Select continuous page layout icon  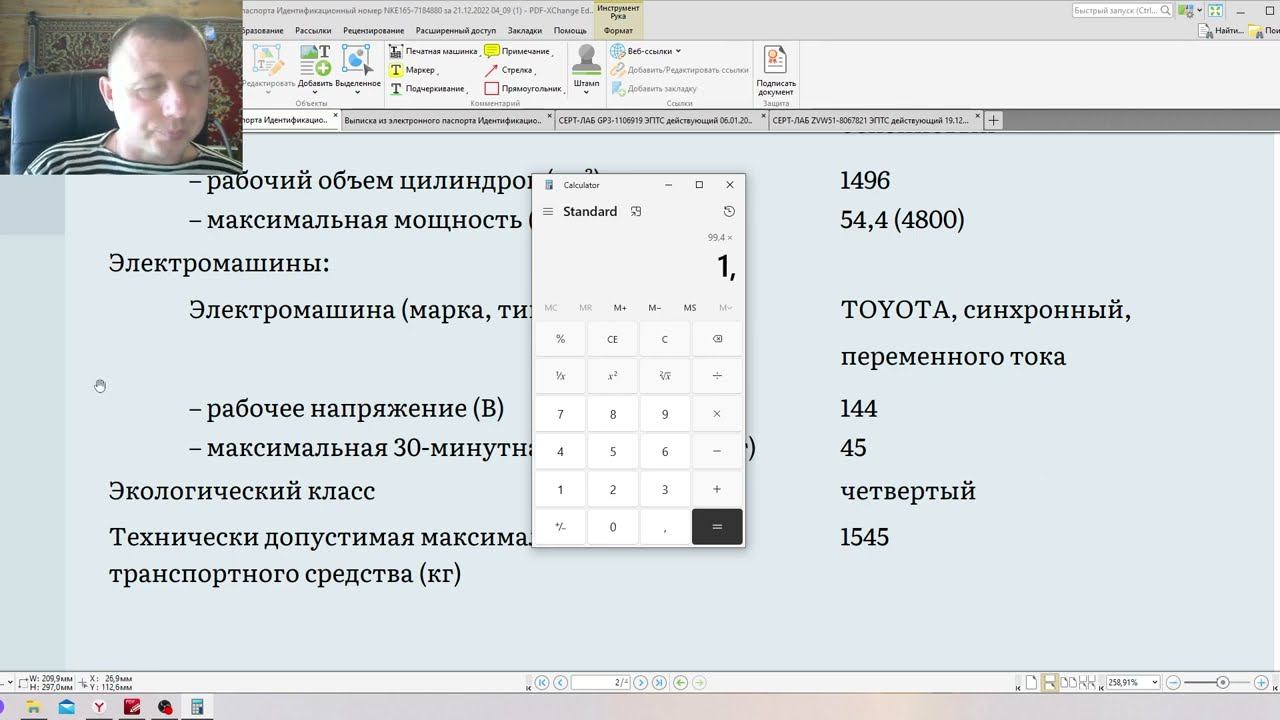click(1050, 682)
